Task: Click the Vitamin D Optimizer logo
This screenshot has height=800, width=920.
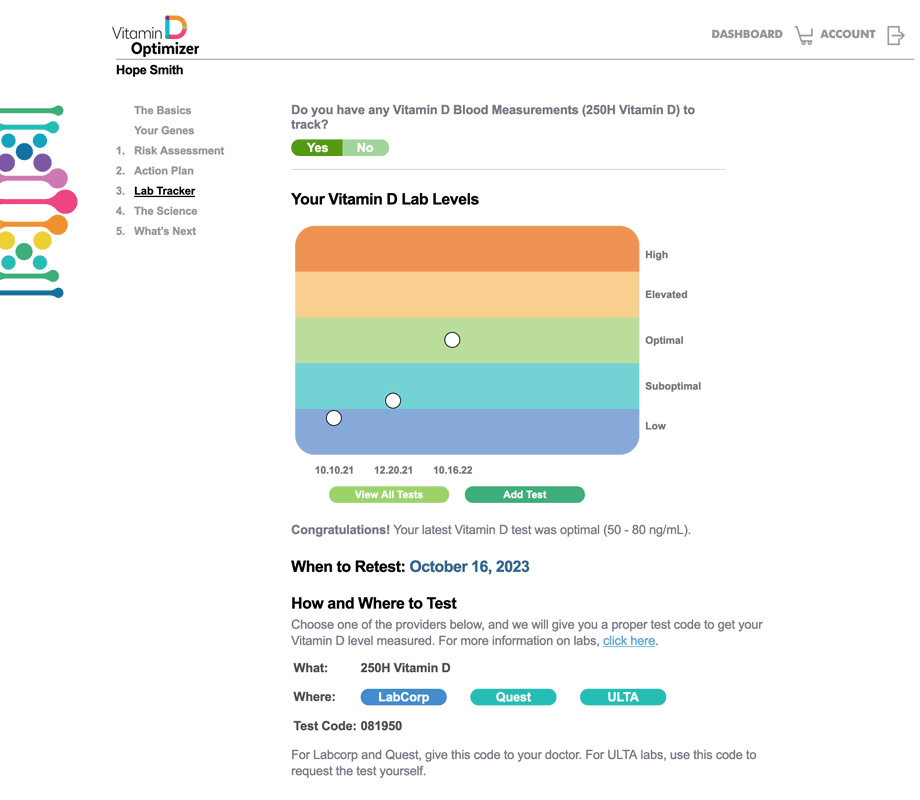Action: tap(155, 36)
